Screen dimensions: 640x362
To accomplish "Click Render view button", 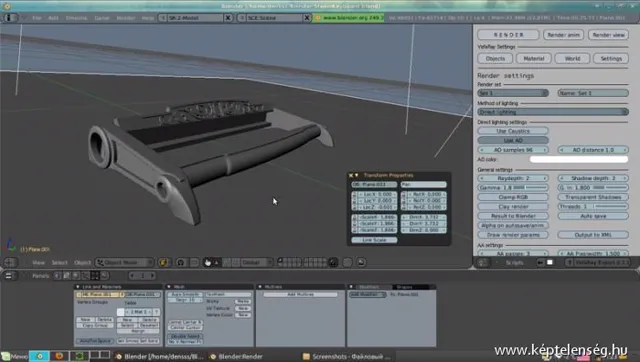I will [x=608, y=35].
